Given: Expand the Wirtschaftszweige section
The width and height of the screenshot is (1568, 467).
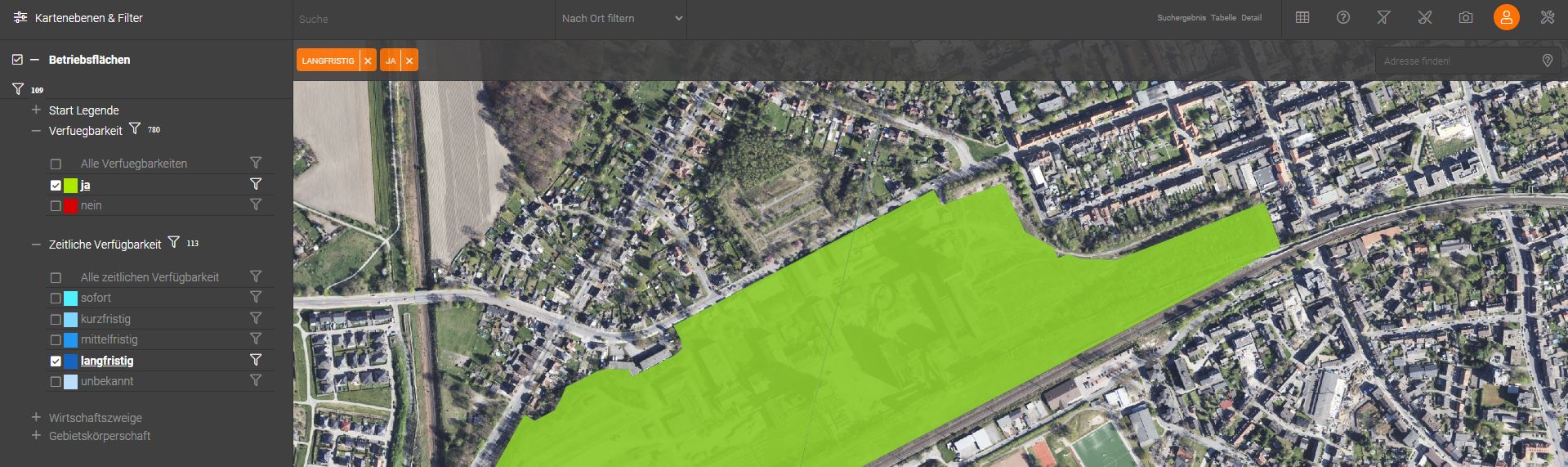Looking at the screenshot, I should pyautogui.click(x=36, y=417).
